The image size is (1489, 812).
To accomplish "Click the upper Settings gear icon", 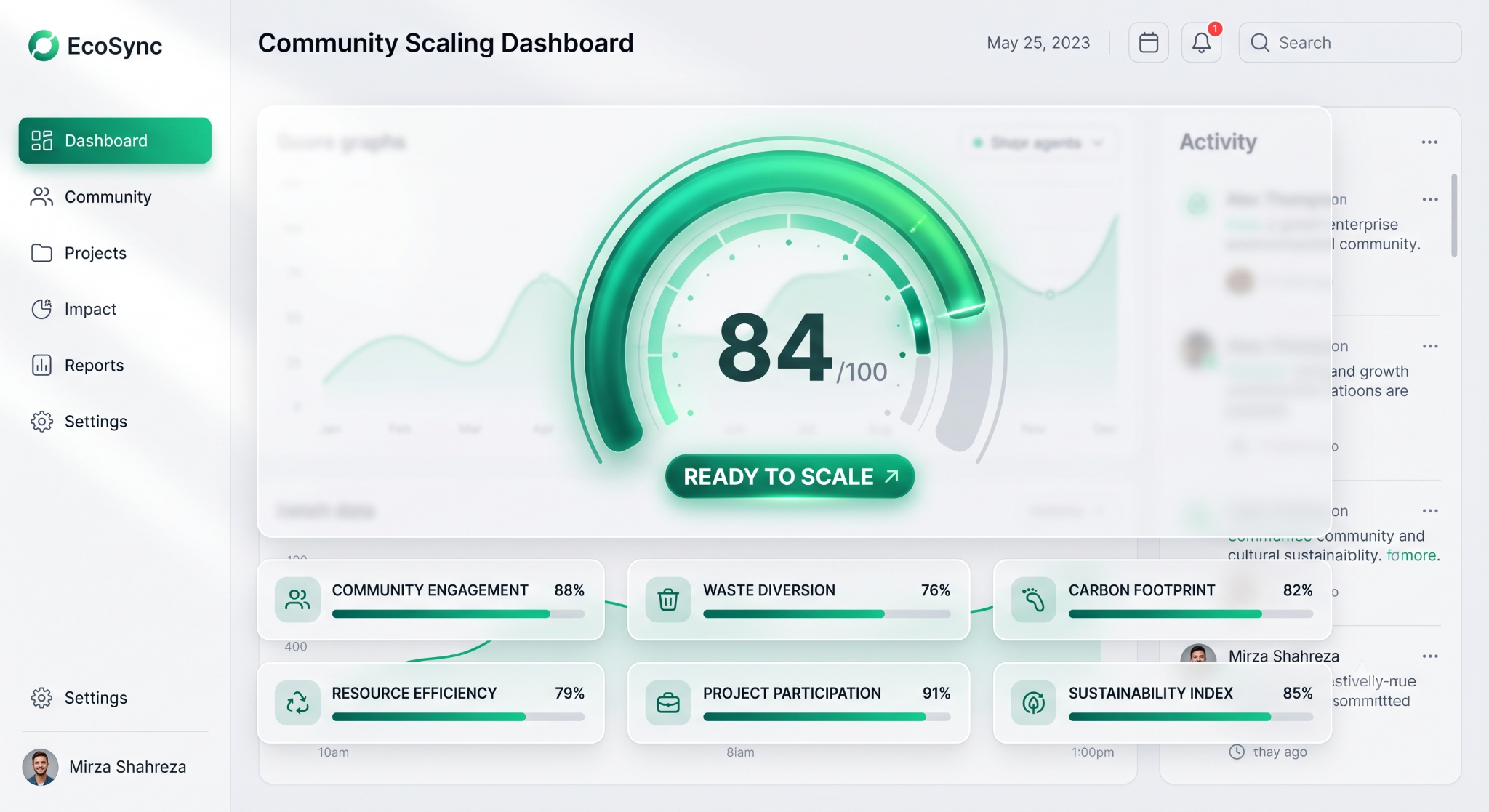I will click(41, 422).
